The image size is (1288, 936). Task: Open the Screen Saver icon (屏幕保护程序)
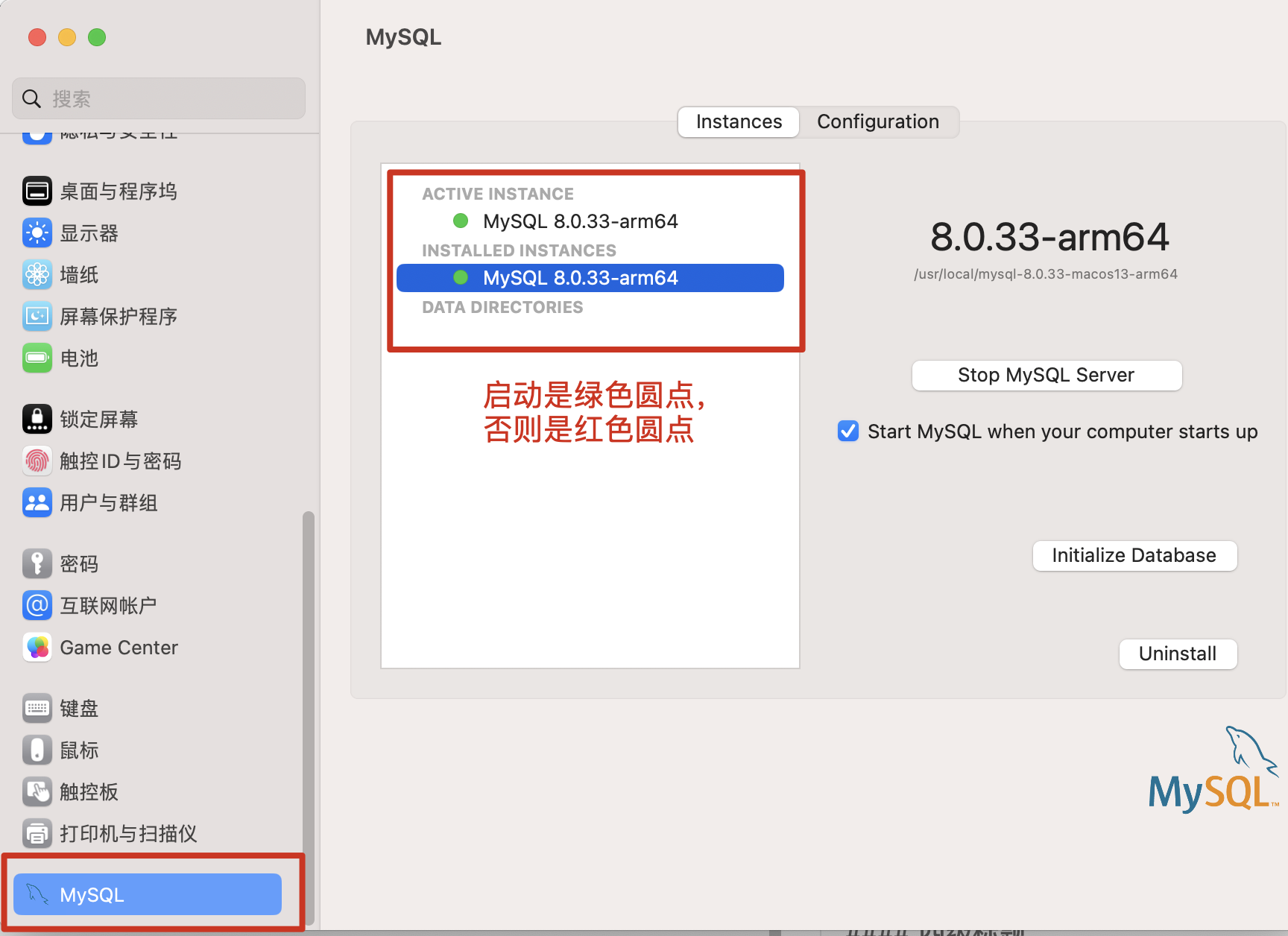pos(37,317)
